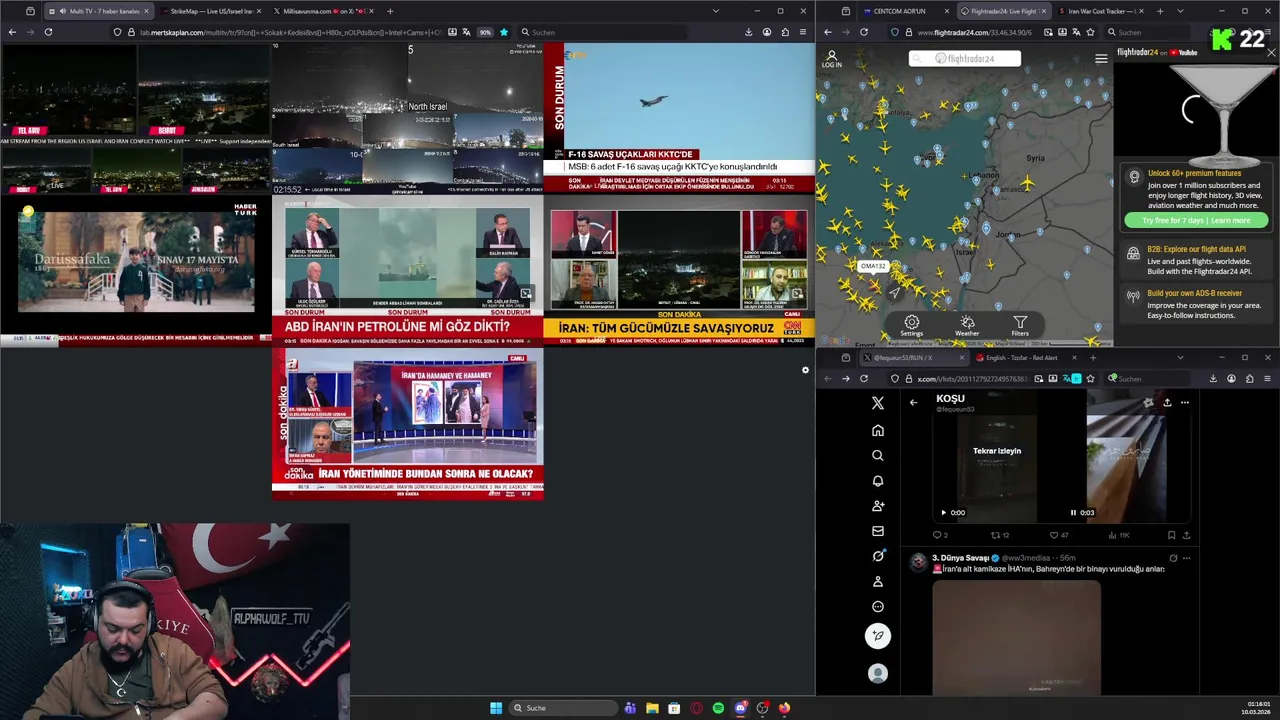Viewport: 1280px width, 720px height.
Task: Play the left video at 0:00
Action: (943, 512)
